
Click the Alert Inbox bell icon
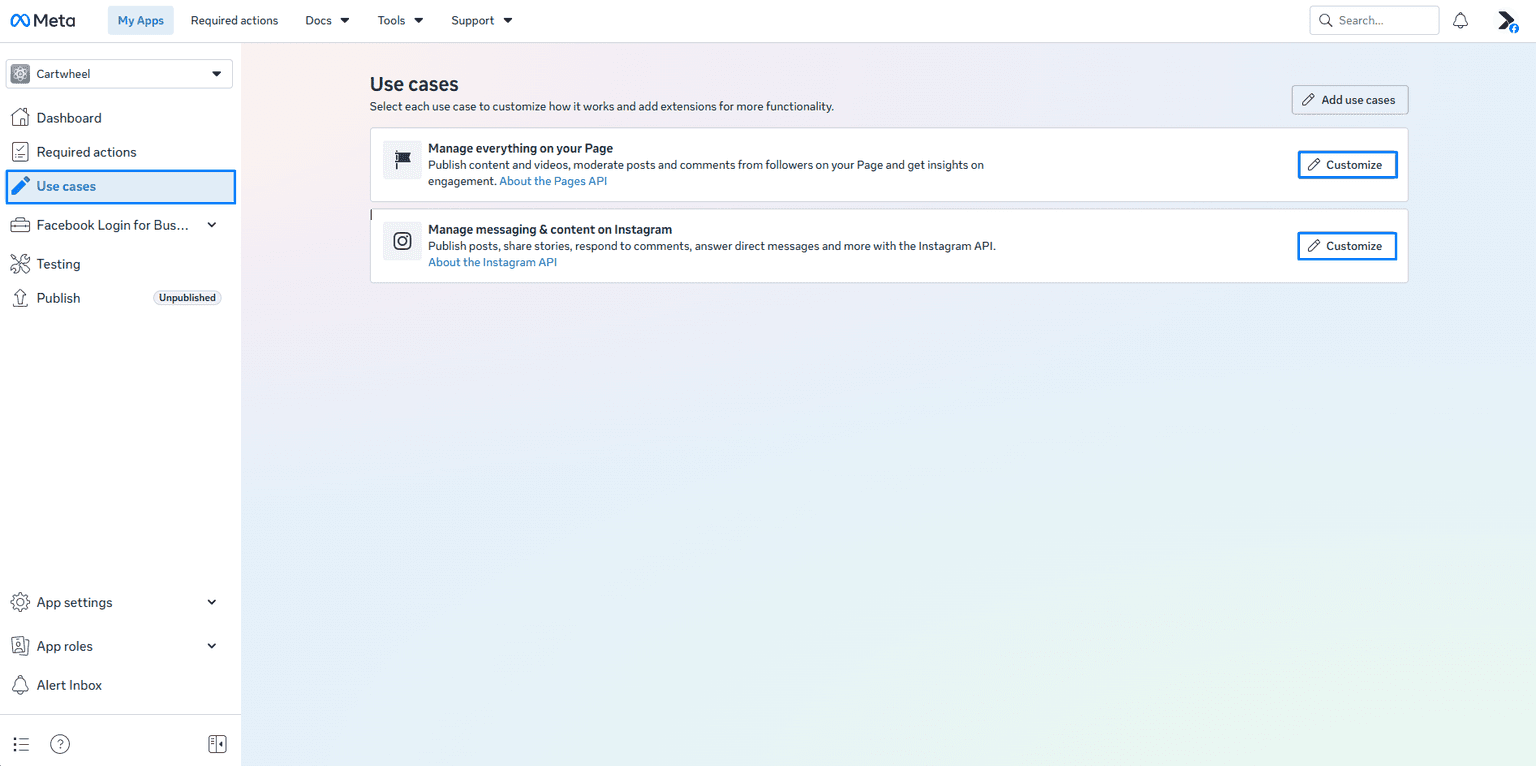(19, 685)
